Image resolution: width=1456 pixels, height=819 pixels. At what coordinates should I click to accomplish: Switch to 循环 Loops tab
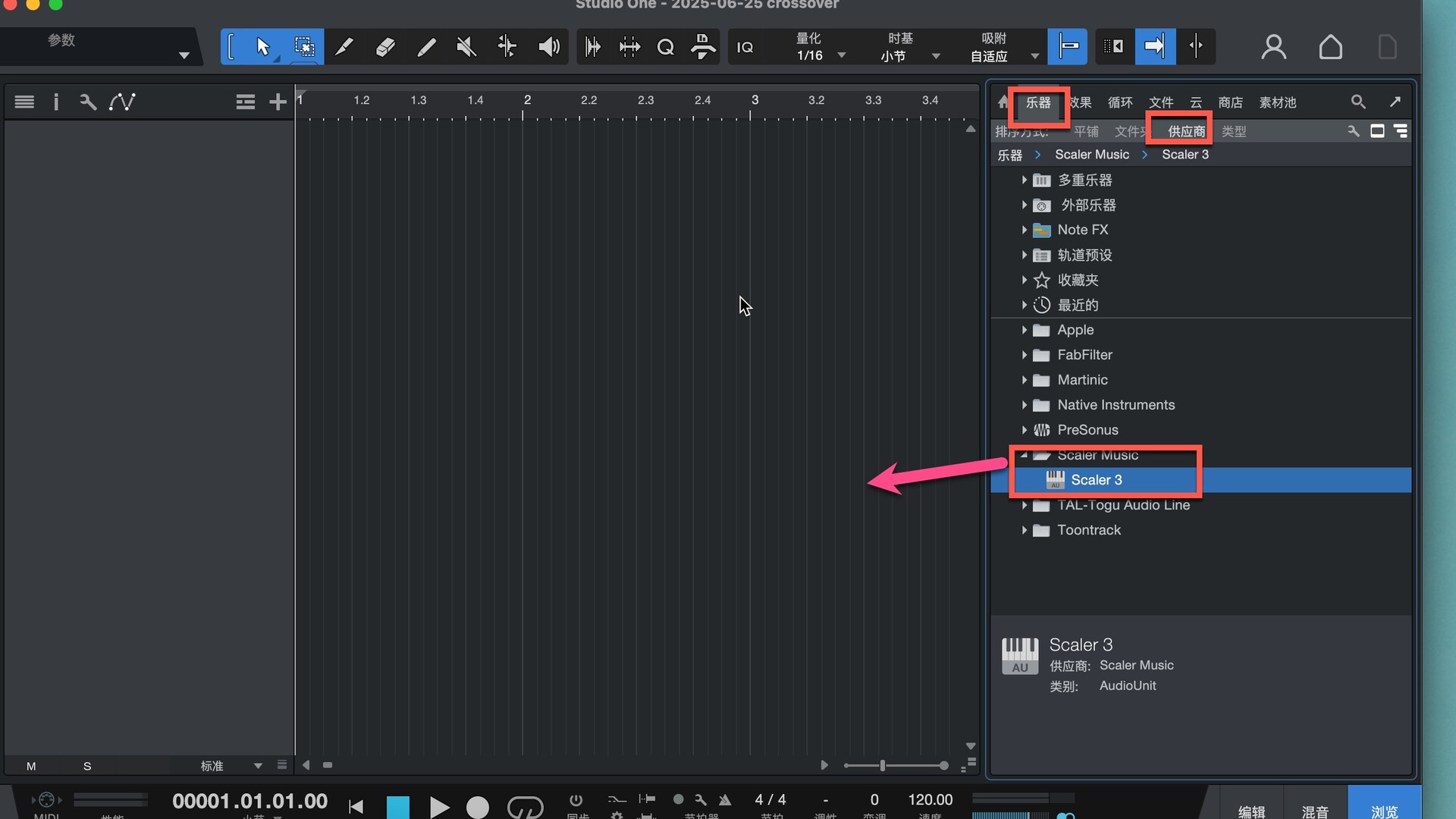1120,102
